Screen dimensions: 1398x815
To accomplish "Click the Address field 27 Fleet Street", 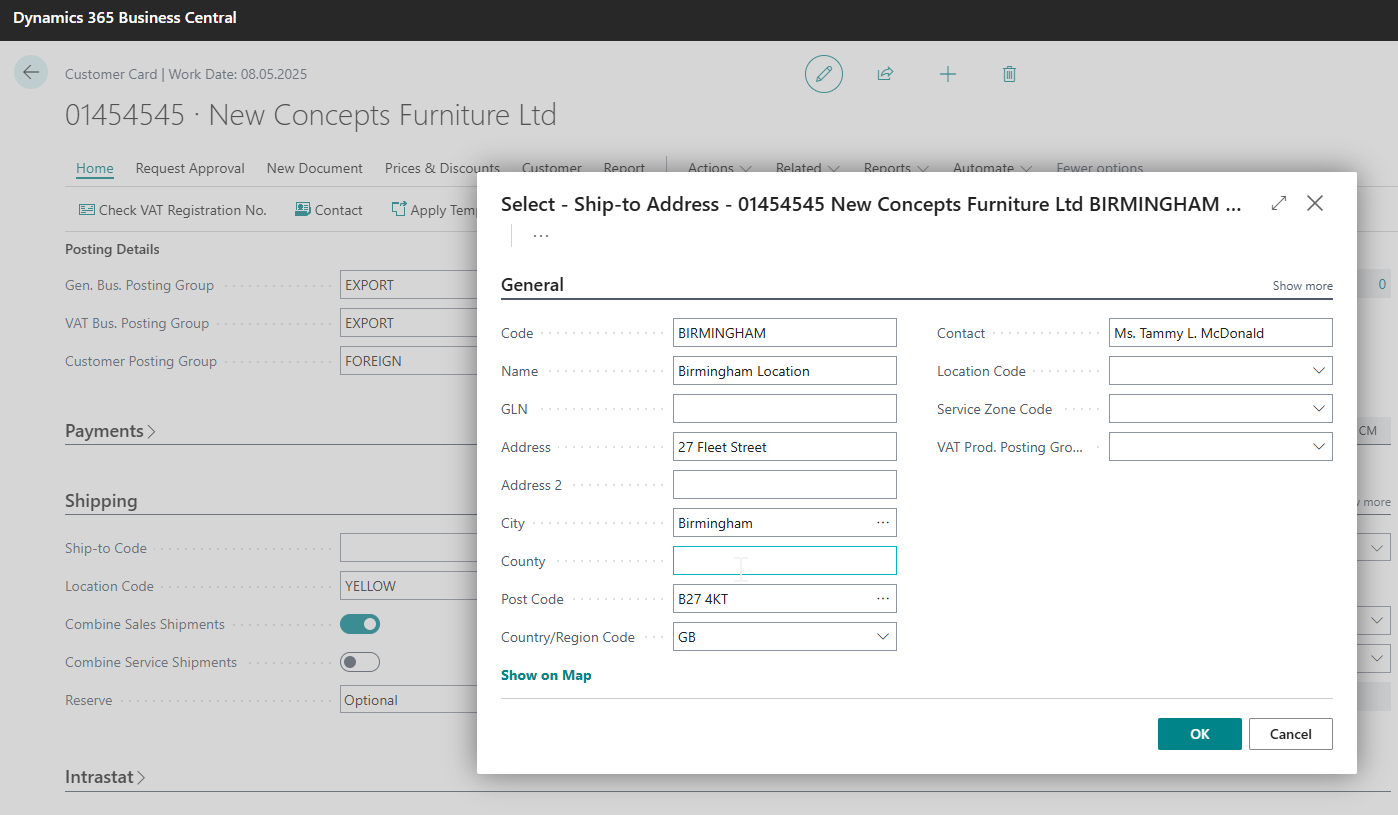I will click(x=785, y=447).
